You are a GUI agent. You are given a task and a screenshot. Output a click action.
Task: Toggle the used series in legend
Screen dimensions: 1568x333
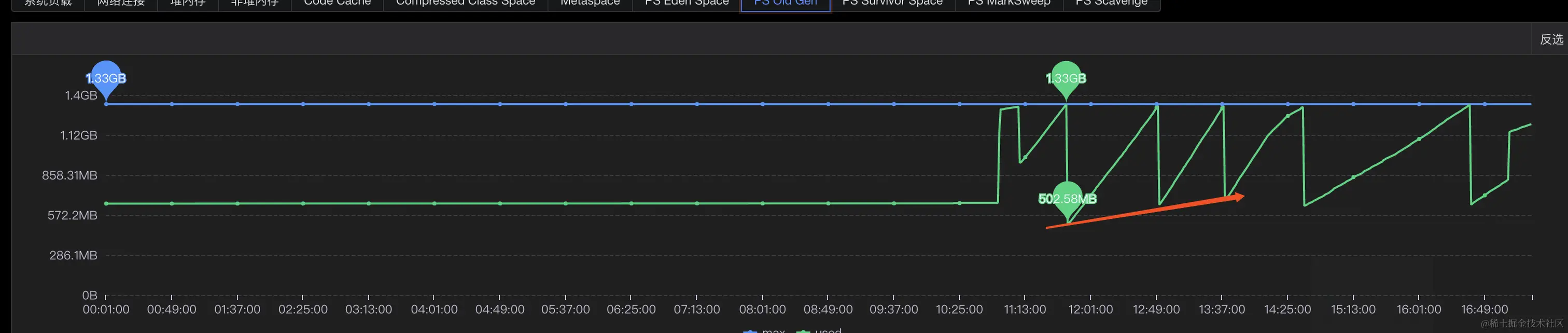pyautogui.click(x=819, y=330)
